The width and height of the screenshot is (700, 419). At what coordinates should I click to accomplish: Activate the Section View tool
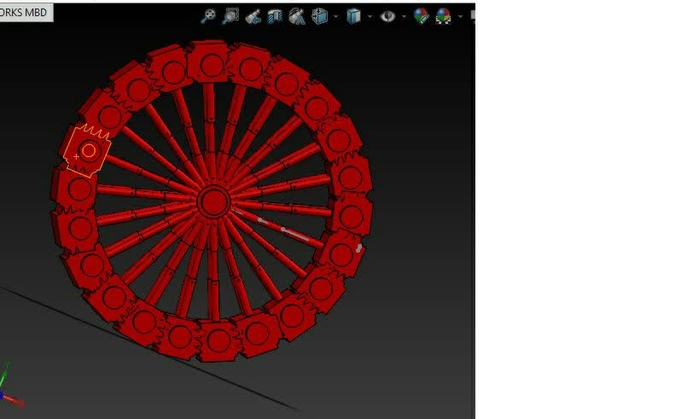pyautogui.click(x=275, y=16)
